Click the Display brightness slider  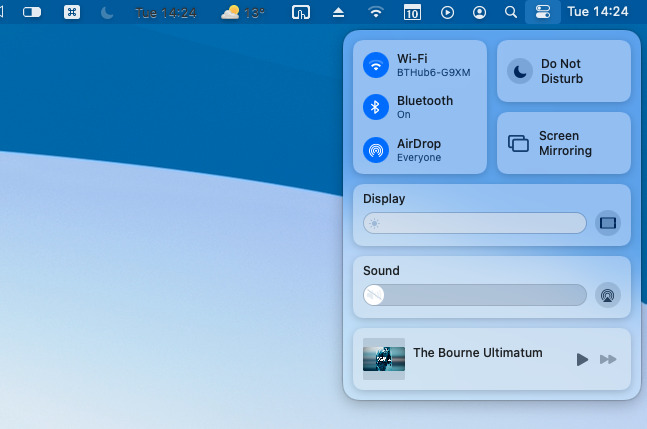pyautogui.click(x=475, y=223)
